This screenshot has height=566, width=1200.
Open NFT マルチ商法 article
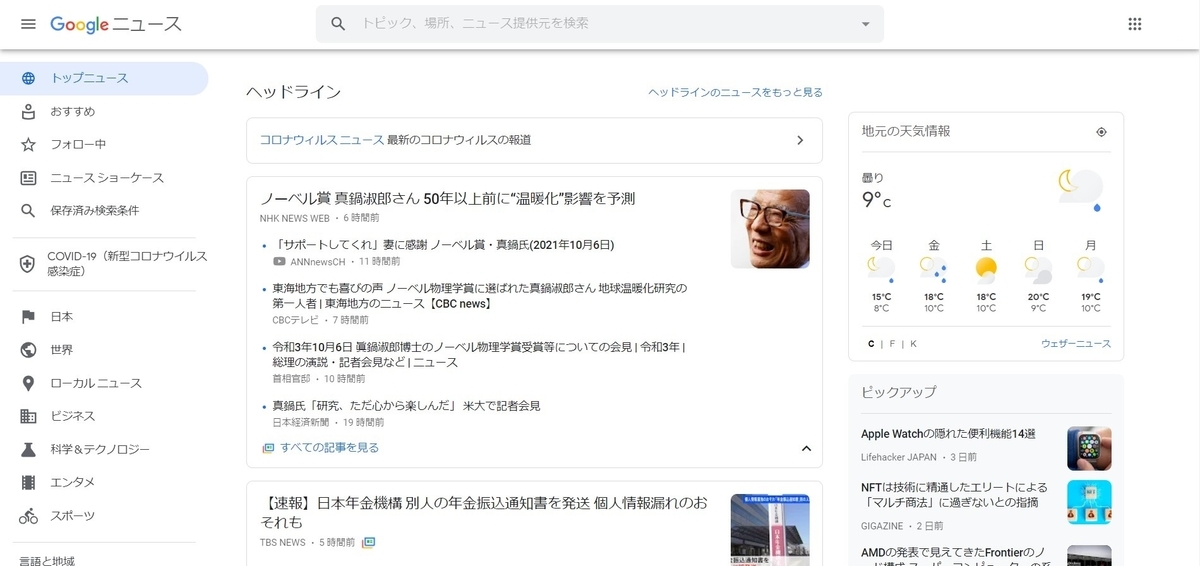952,495
